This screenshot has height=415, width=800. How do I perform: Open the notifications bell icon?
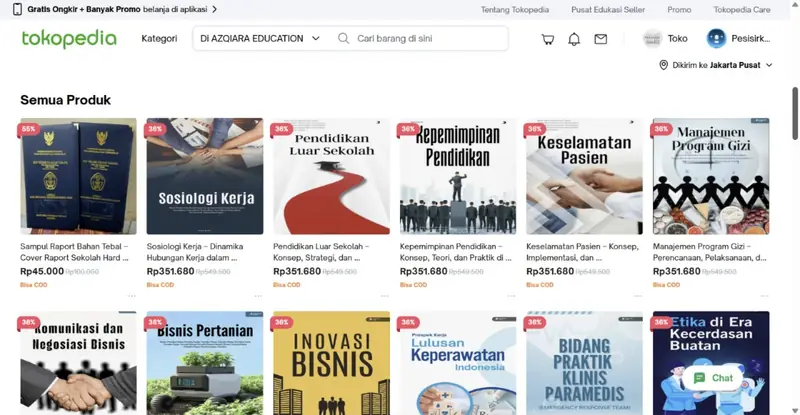point(574,39)
